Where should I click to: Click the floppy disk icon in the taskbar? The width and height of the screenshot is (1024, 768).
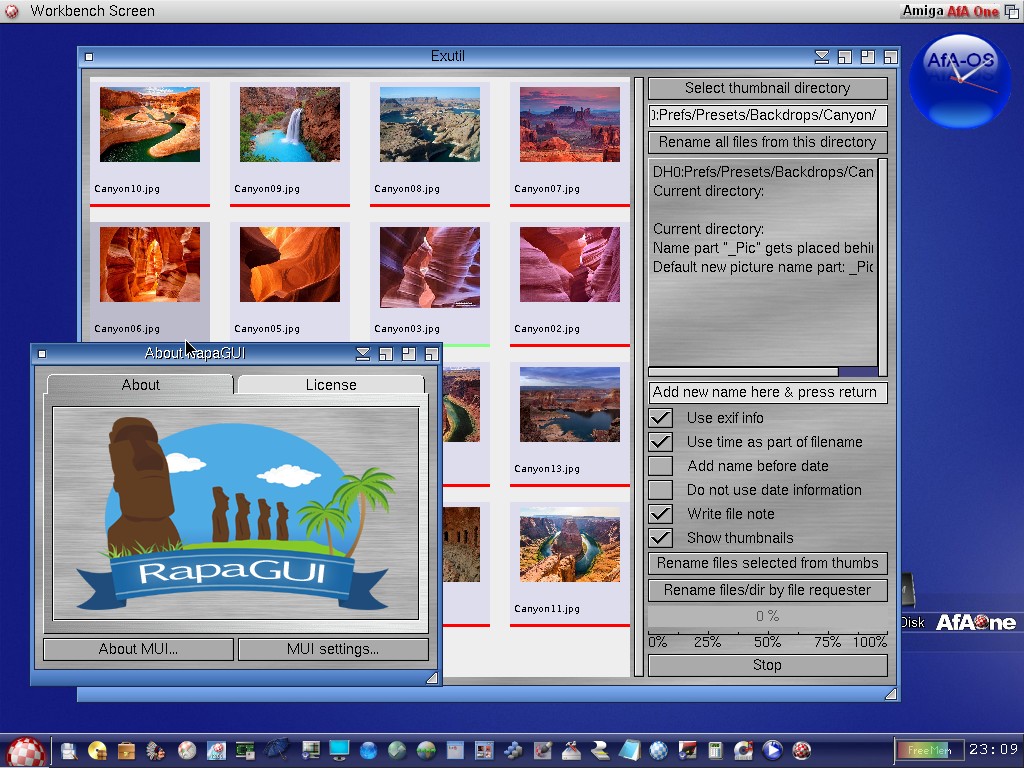pos(69,750)
